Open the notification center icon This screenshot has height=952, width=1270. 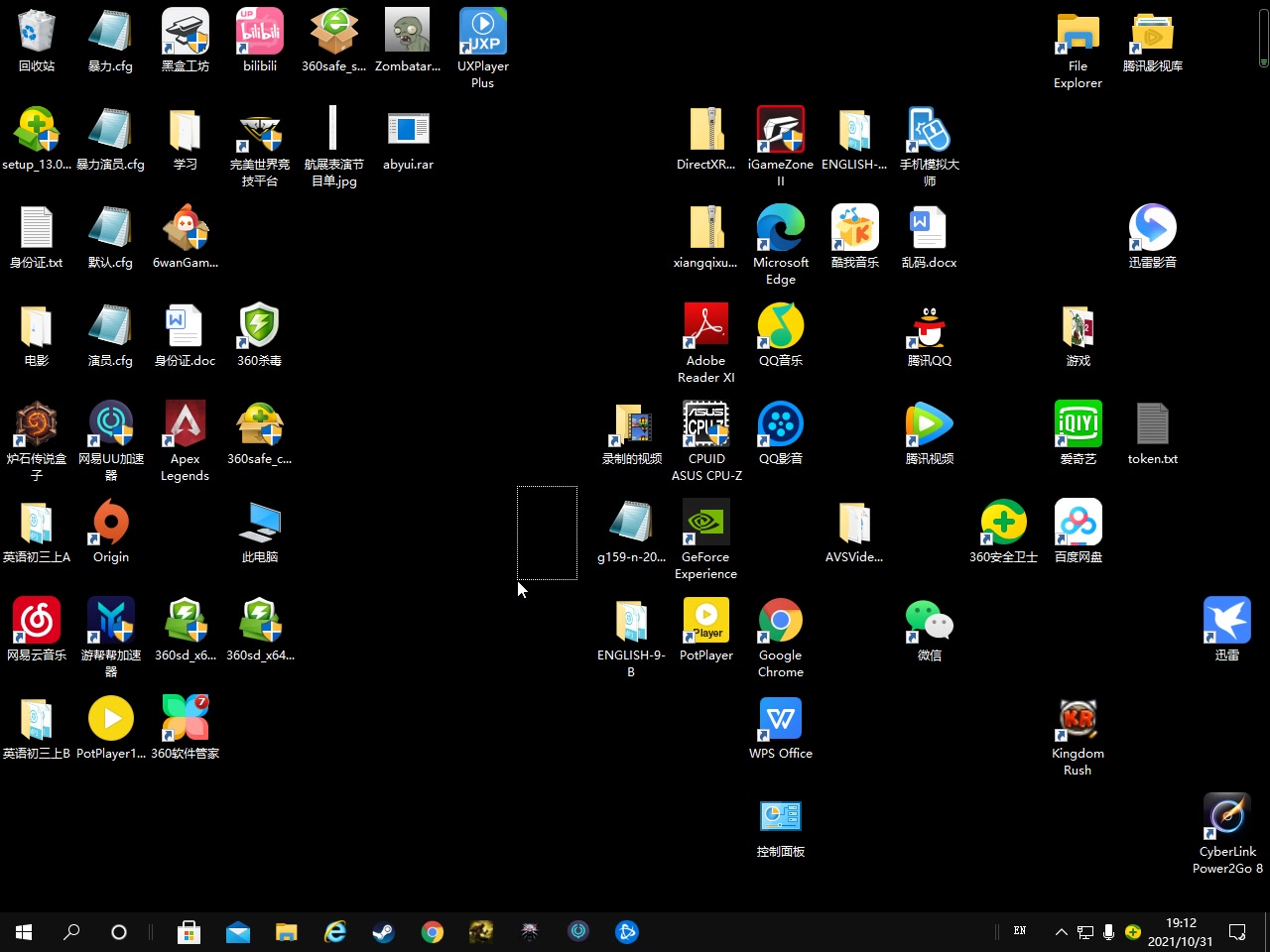click(x=1238, y=932)
